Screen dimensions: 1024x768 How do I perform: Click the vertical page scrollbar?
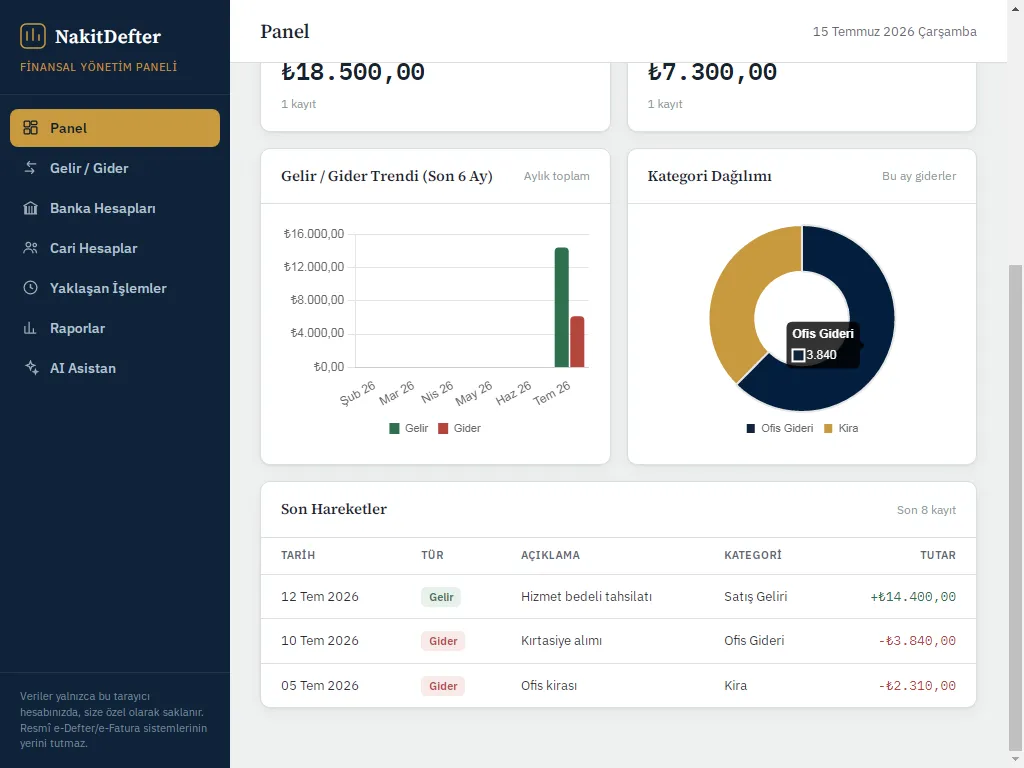coord(1015,506)
